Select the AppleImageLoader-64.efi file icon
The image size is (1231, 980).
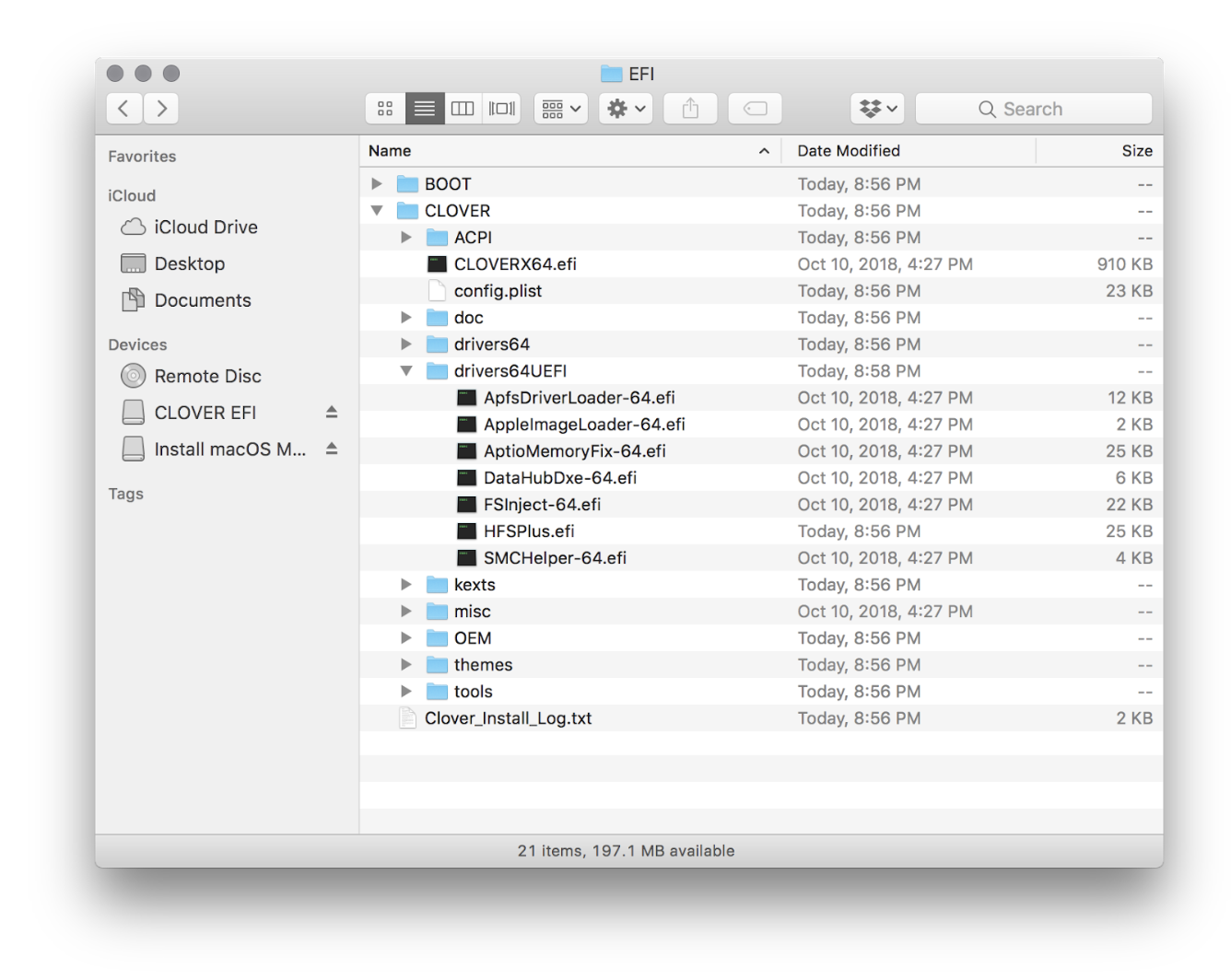click(x=467, y=425)
